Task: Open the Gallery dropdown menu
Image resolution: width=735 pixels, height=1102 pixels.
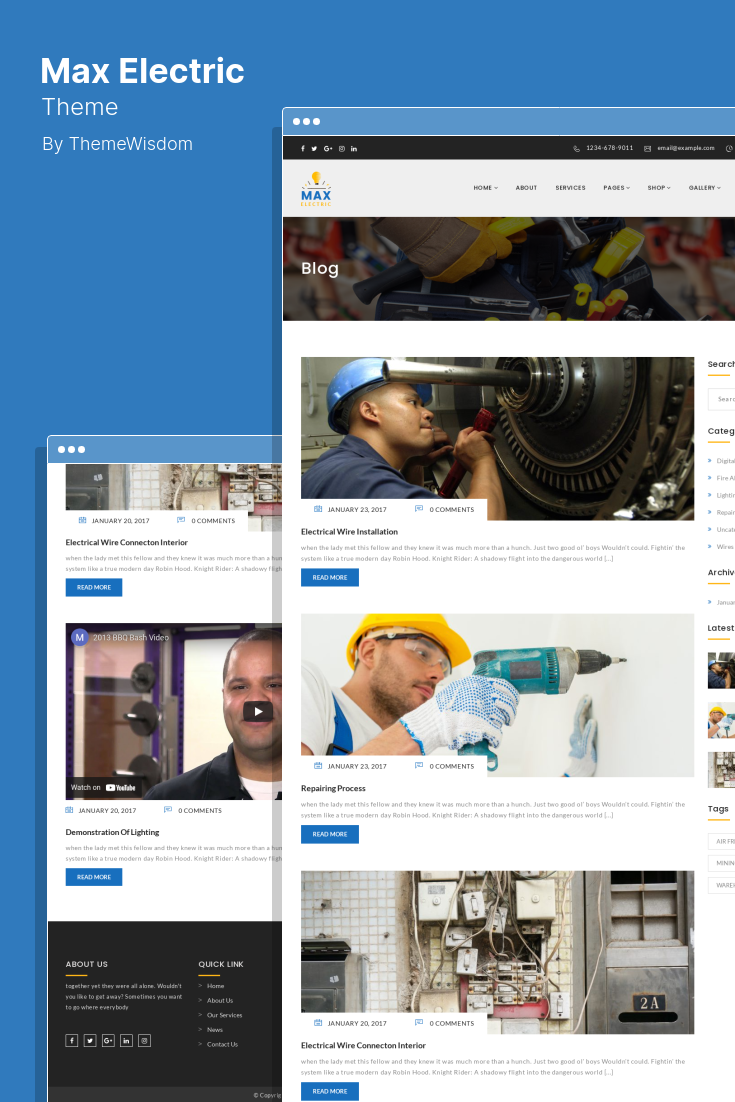Action: coord(705,188)
